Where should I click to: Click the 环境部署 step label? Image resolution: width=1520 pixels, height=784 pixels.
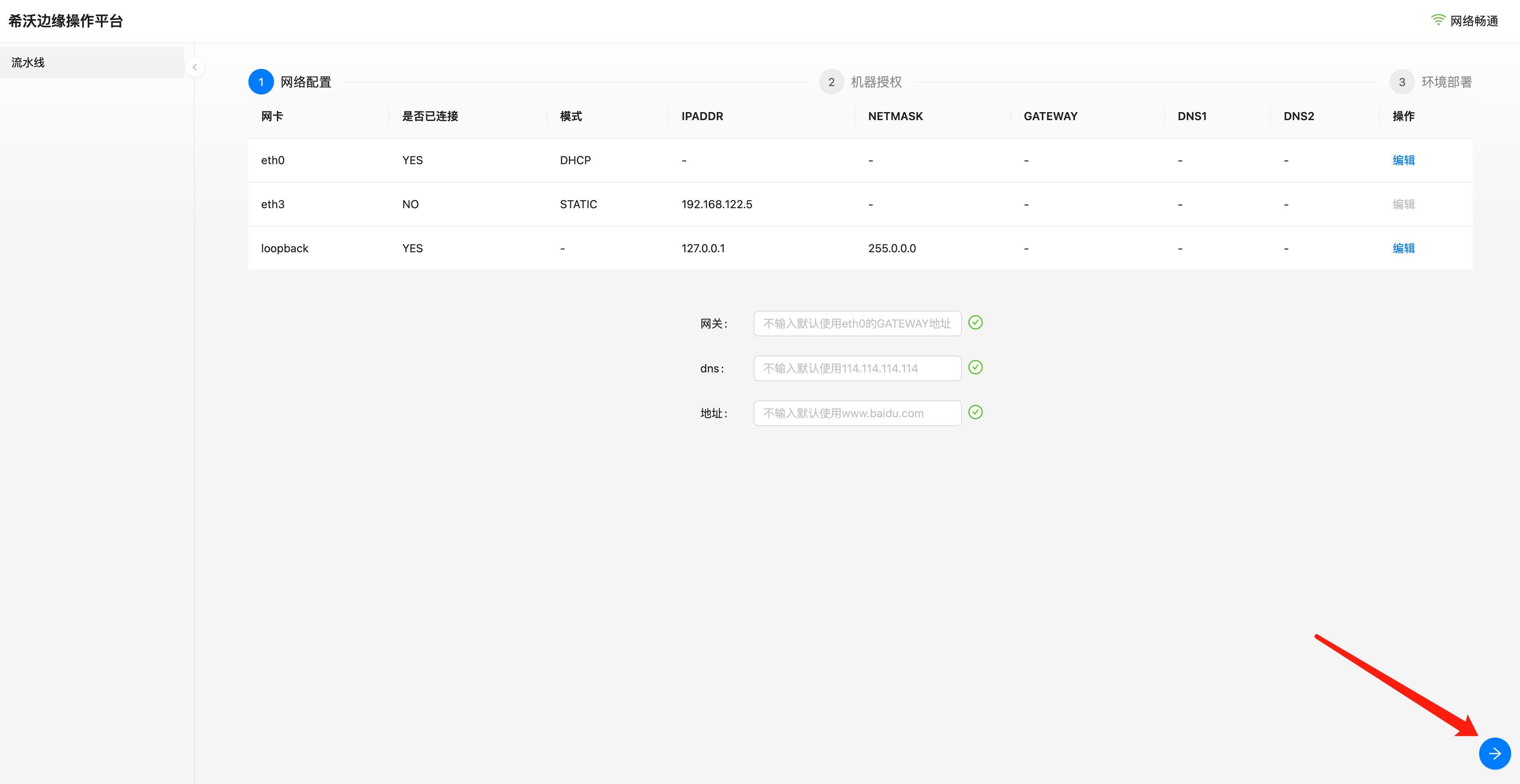1446,82
